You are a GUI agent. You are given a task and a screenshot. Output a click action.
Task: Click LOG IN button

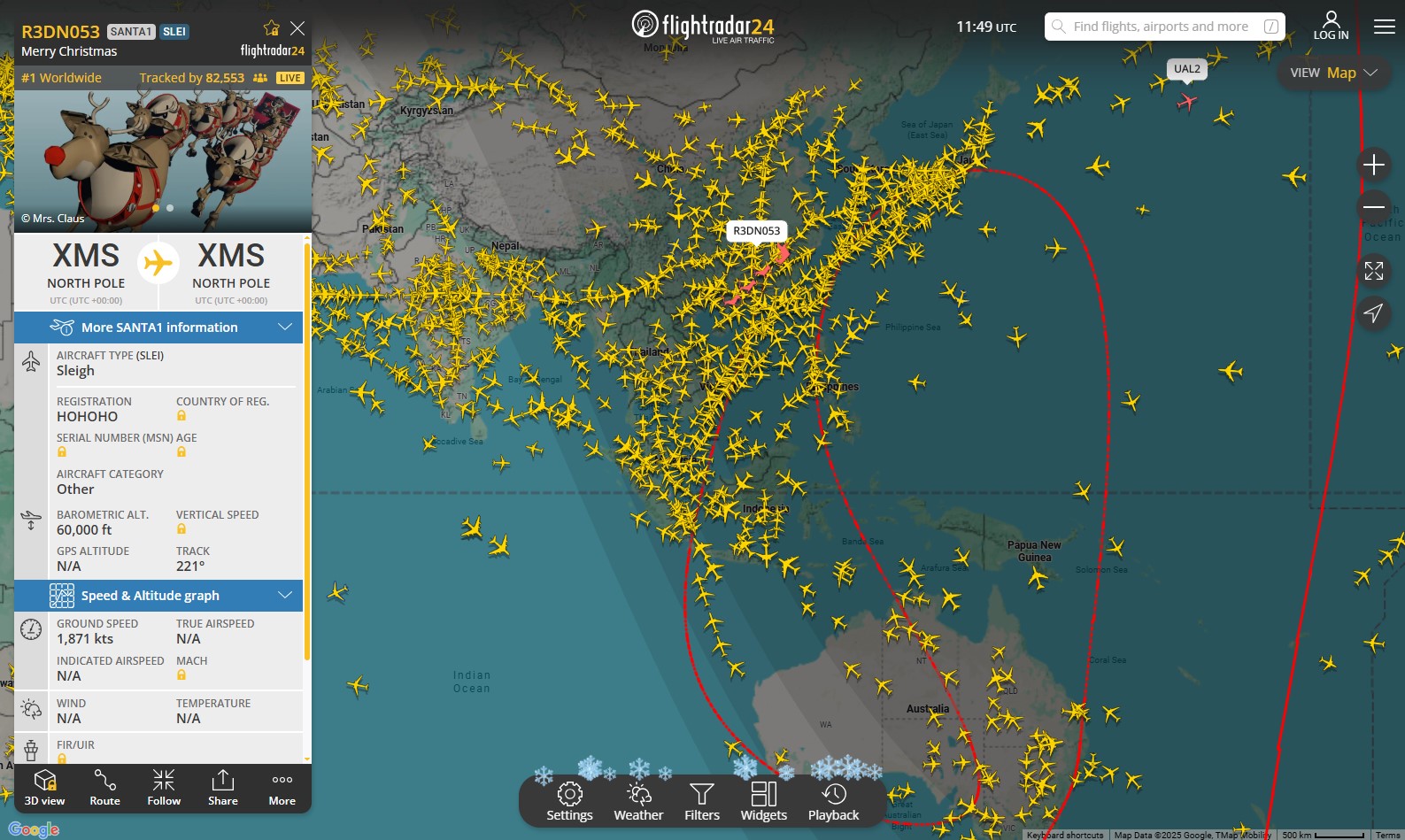click(1331, 26)
